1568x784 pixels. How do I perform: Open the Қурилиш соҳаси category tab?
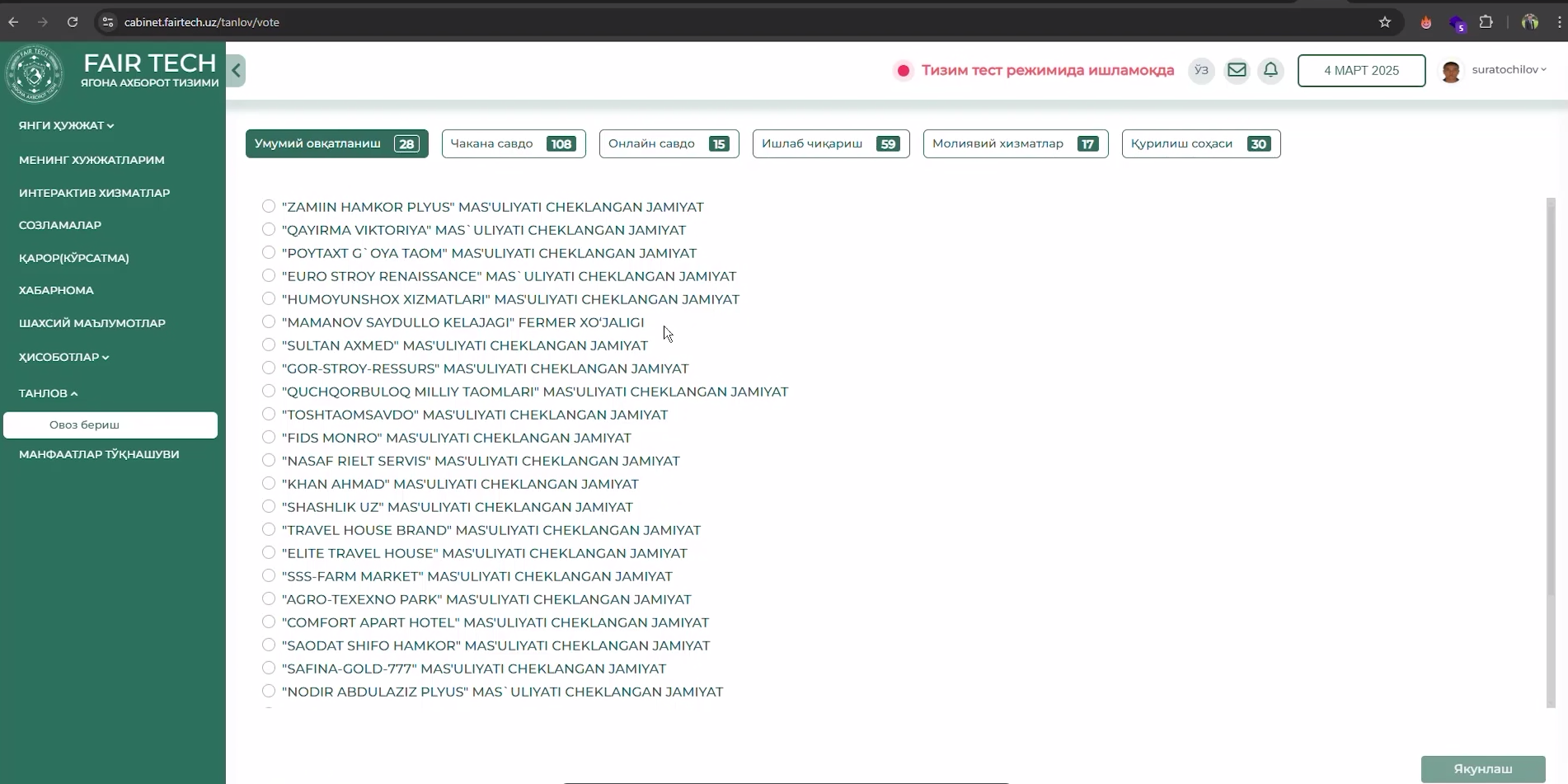(x=1200, y=143)
